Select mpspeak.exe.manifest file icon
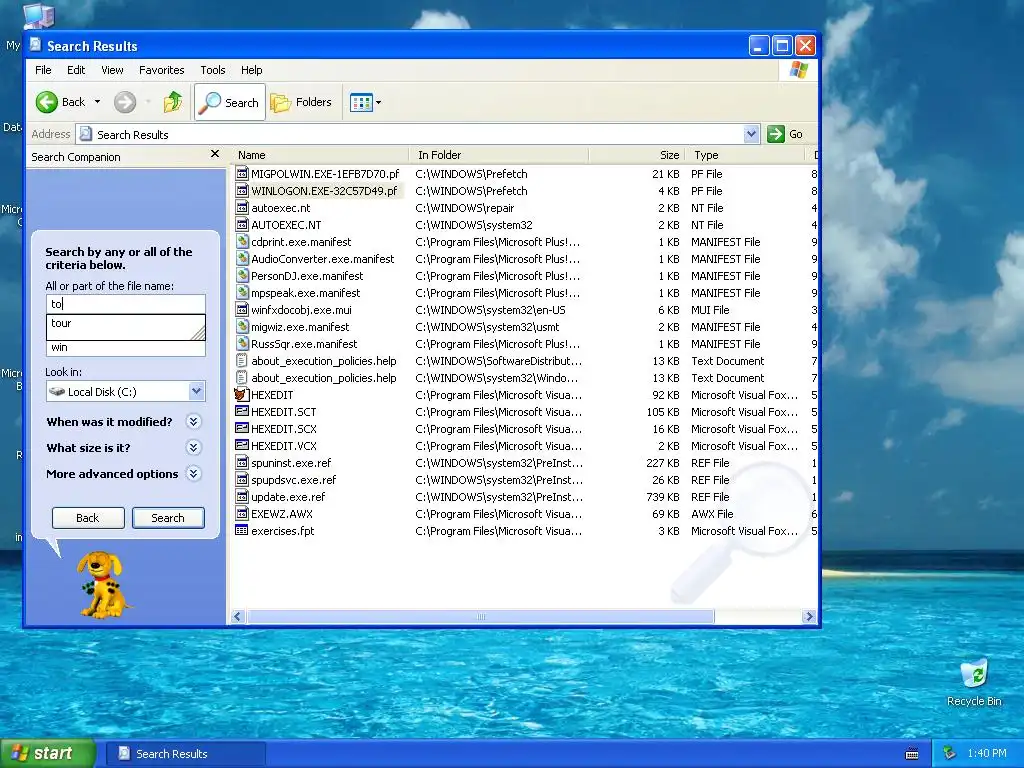The image size is (1024, 768). [x=242, y=293]
